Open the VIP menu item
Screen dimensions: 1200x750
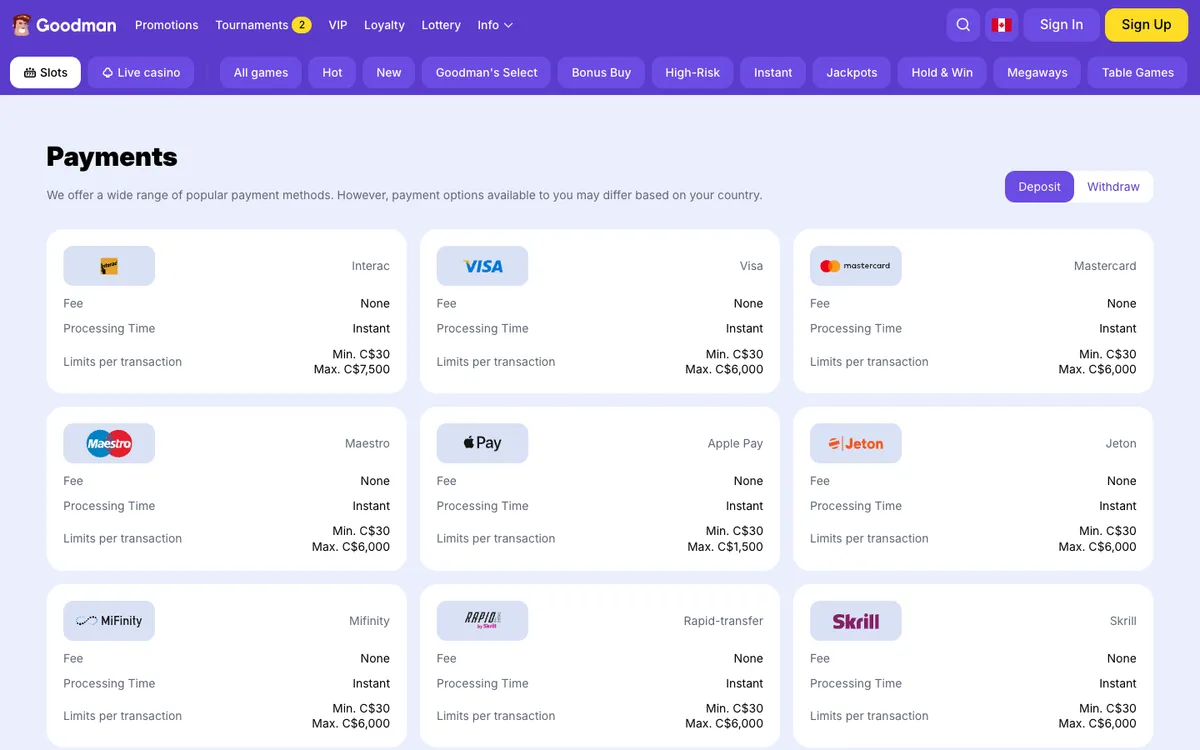pyautogui.click(x=338, y=25)
